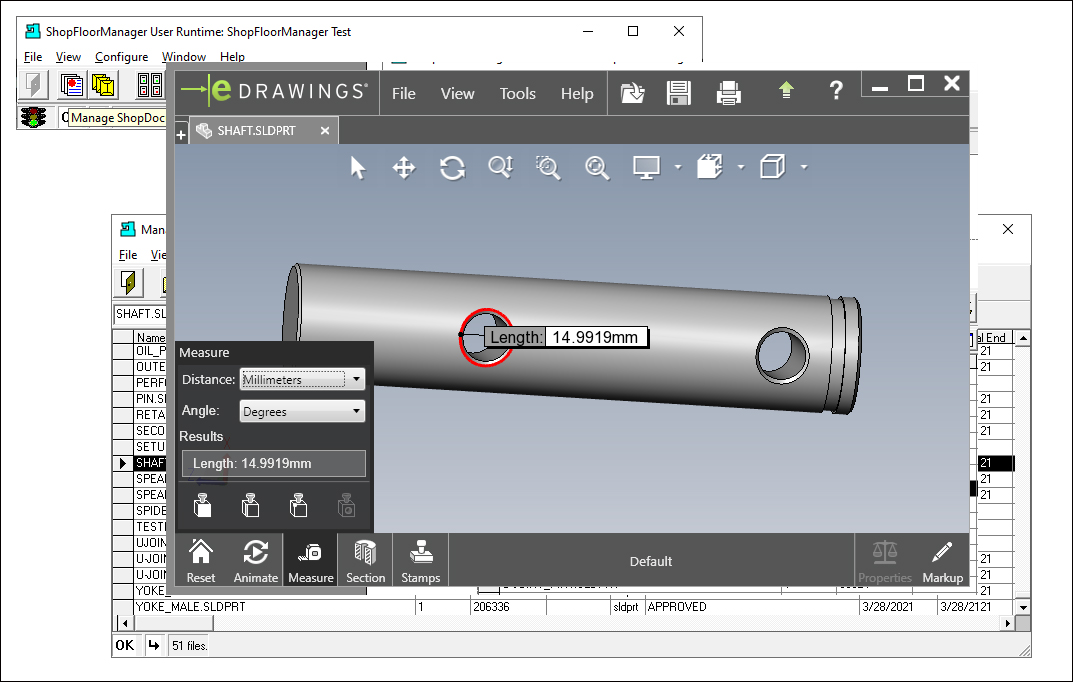Screen dimensions: 1073x682
Task: Open the Distance units Millimeters dropdown
Action: point(302,379)
